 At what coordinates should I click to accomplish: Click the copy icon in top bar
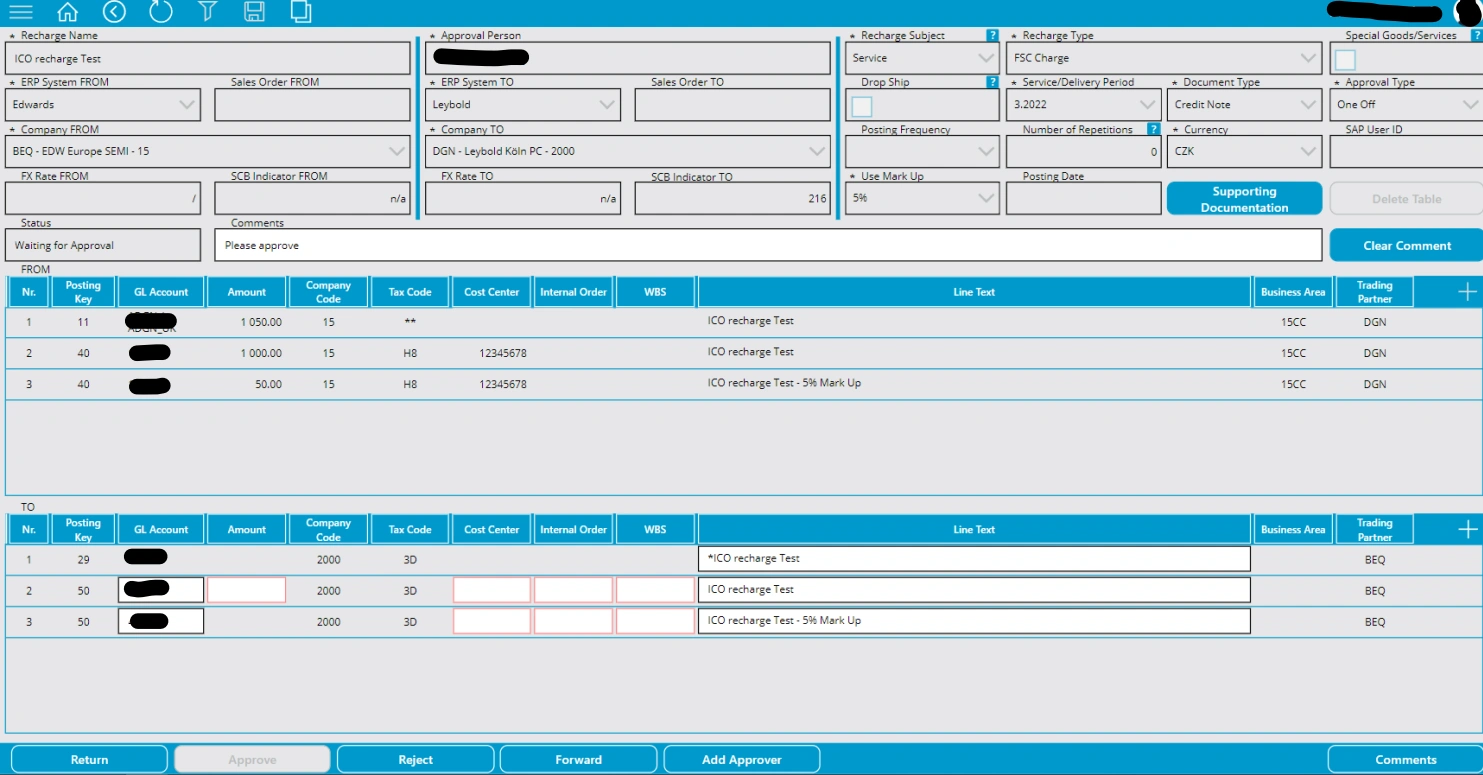click(x=300, y=12)
